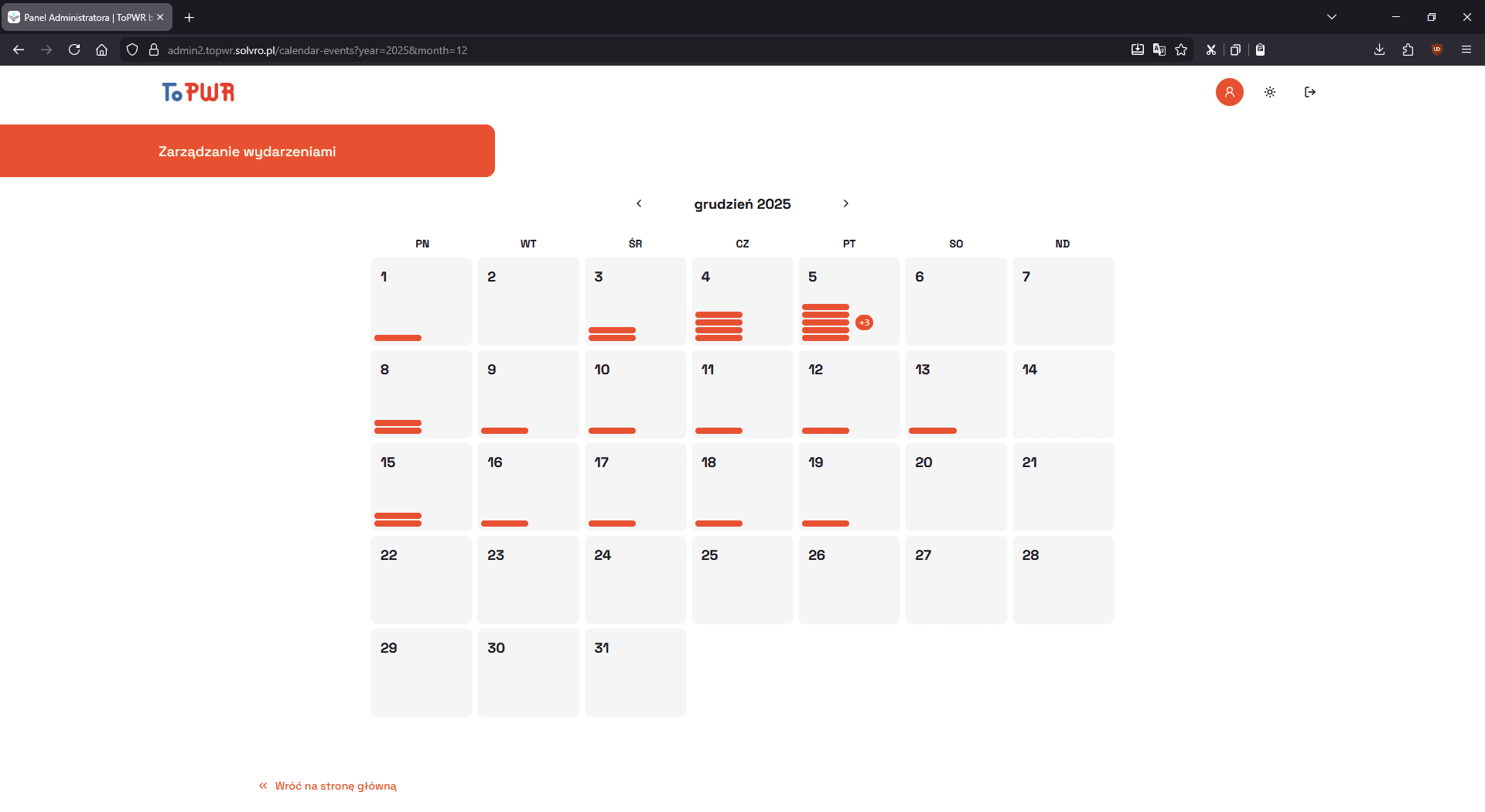This screenshot has width=1485, height=812.
Task: Bookmark this page with the star icon
Action: click(x=1181, y=49)
